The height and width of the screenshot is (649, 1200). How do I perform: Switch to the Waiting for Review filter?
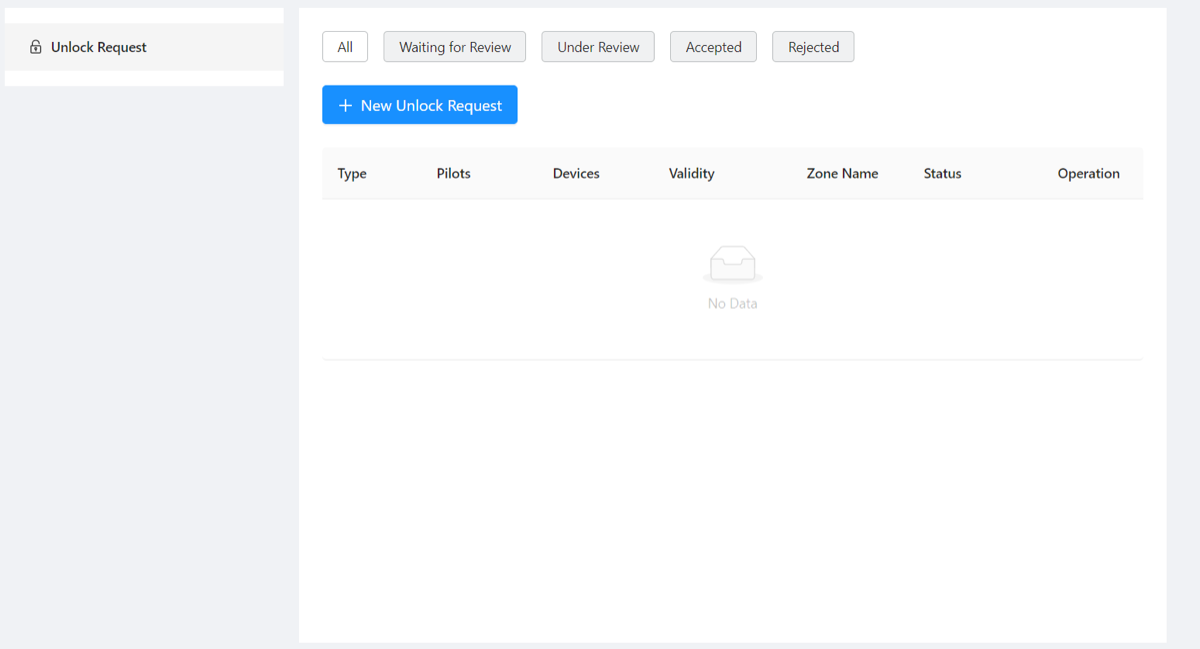454,46
